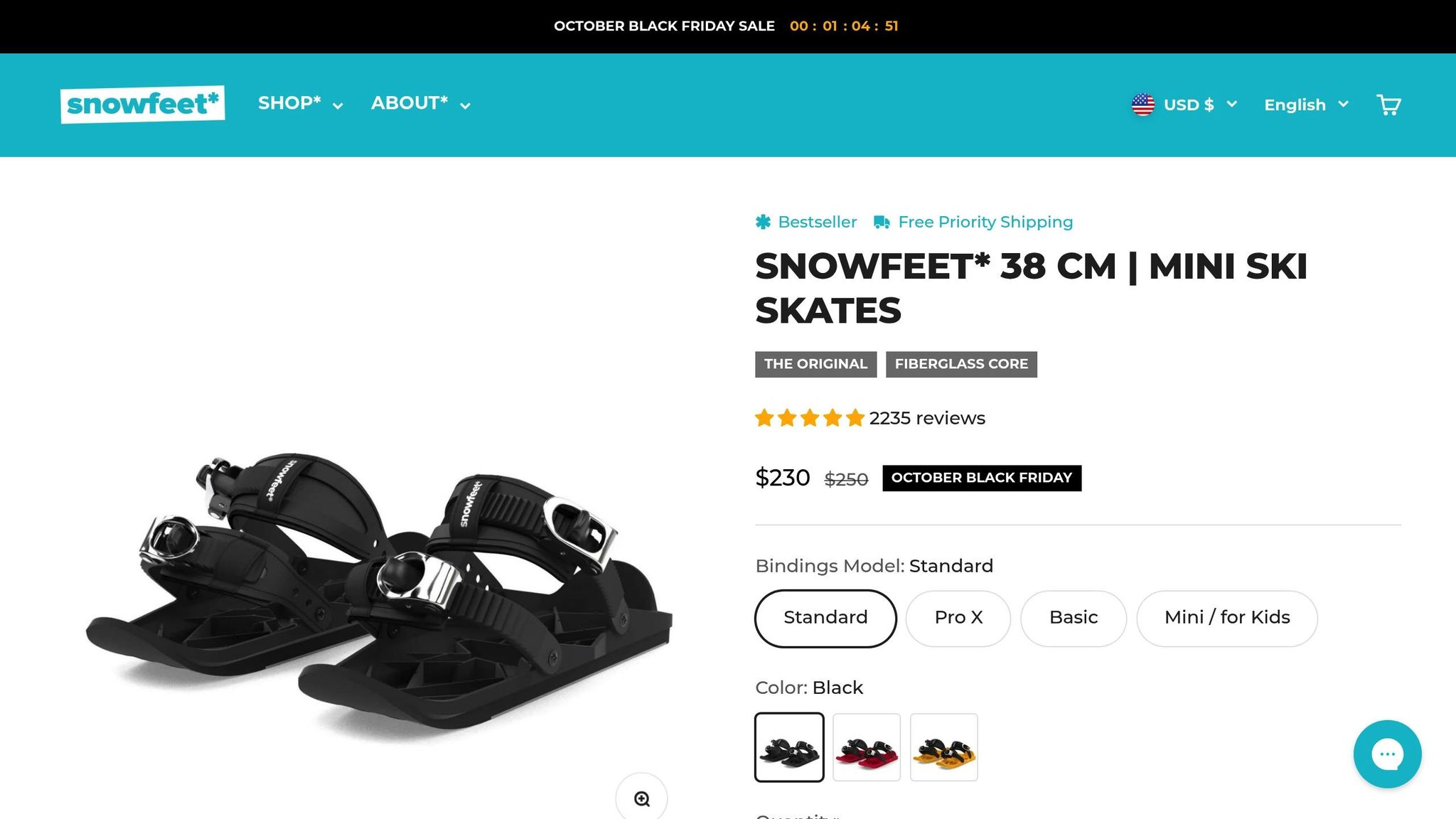This screenshot has height=819, width=1456.
Task: Expand the USD $ currency dropdown
Action: point(1199,105)
